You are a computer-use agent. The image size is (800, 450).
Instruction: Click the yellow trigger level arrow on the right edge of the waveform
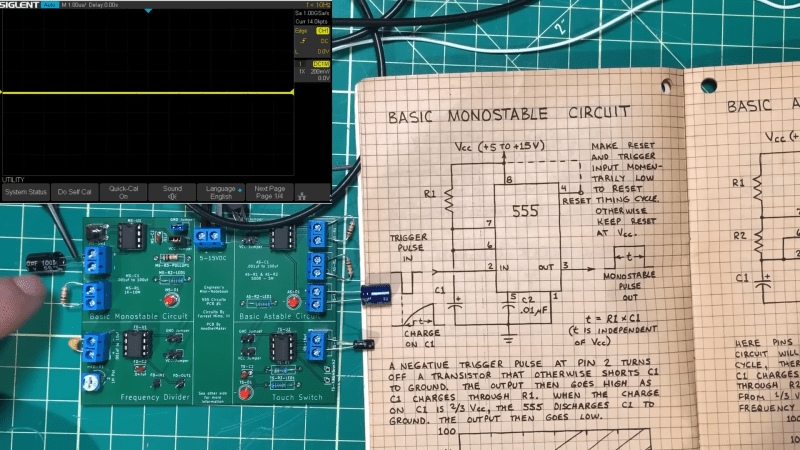292,92
